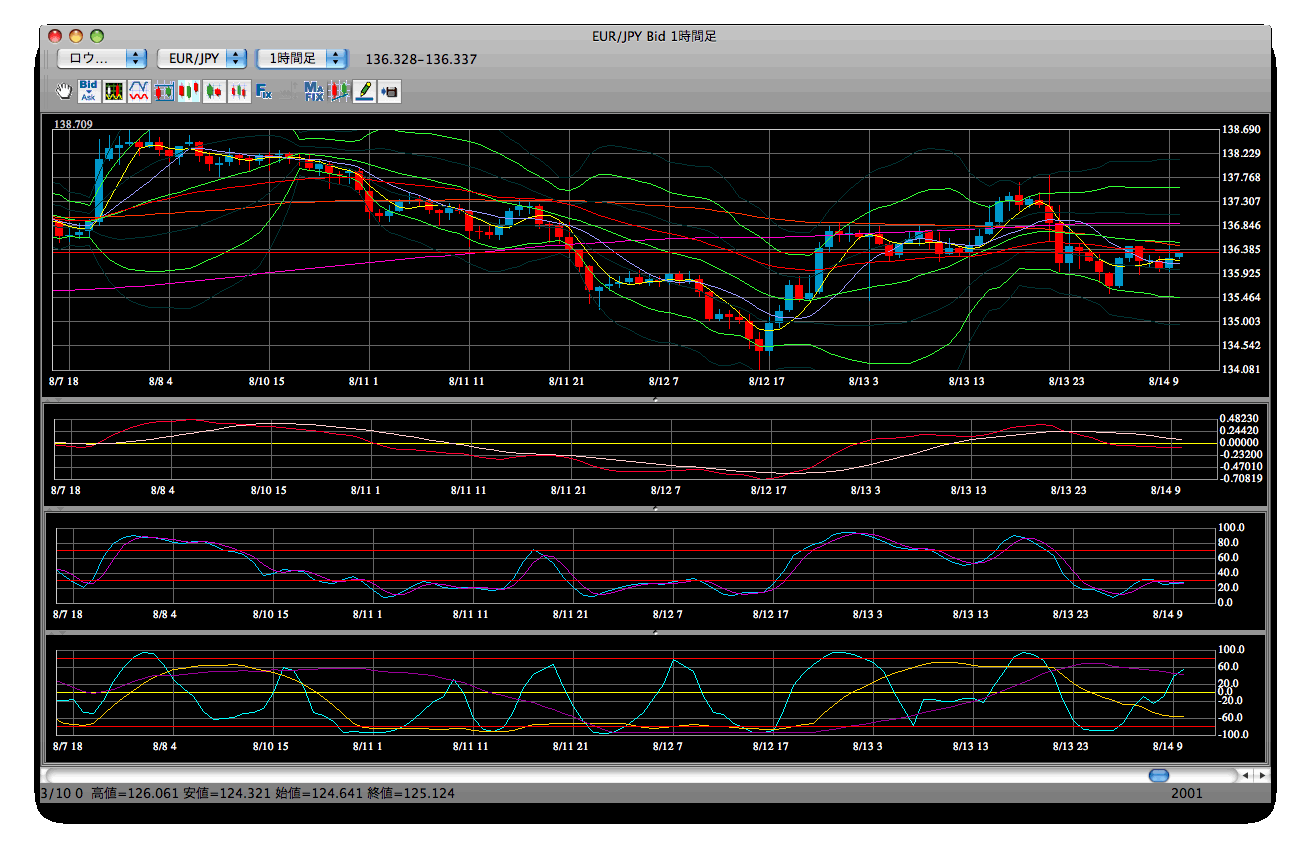Click the scrollbar right arrow button
This screenshot has width=1311, height=858.
(1262, 775)
